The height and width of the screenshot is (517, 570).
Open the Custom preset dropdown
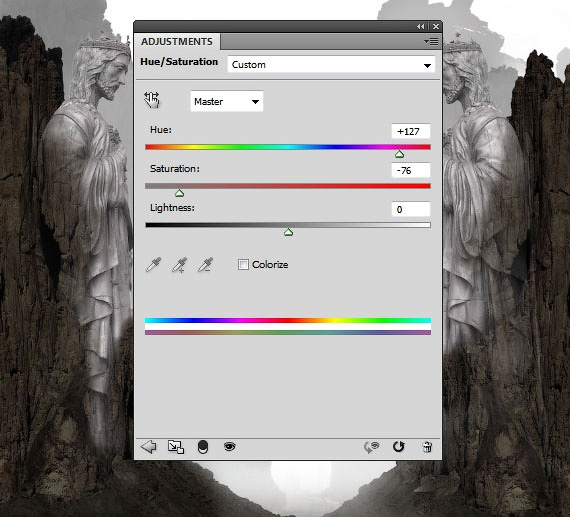click(331, 65)
